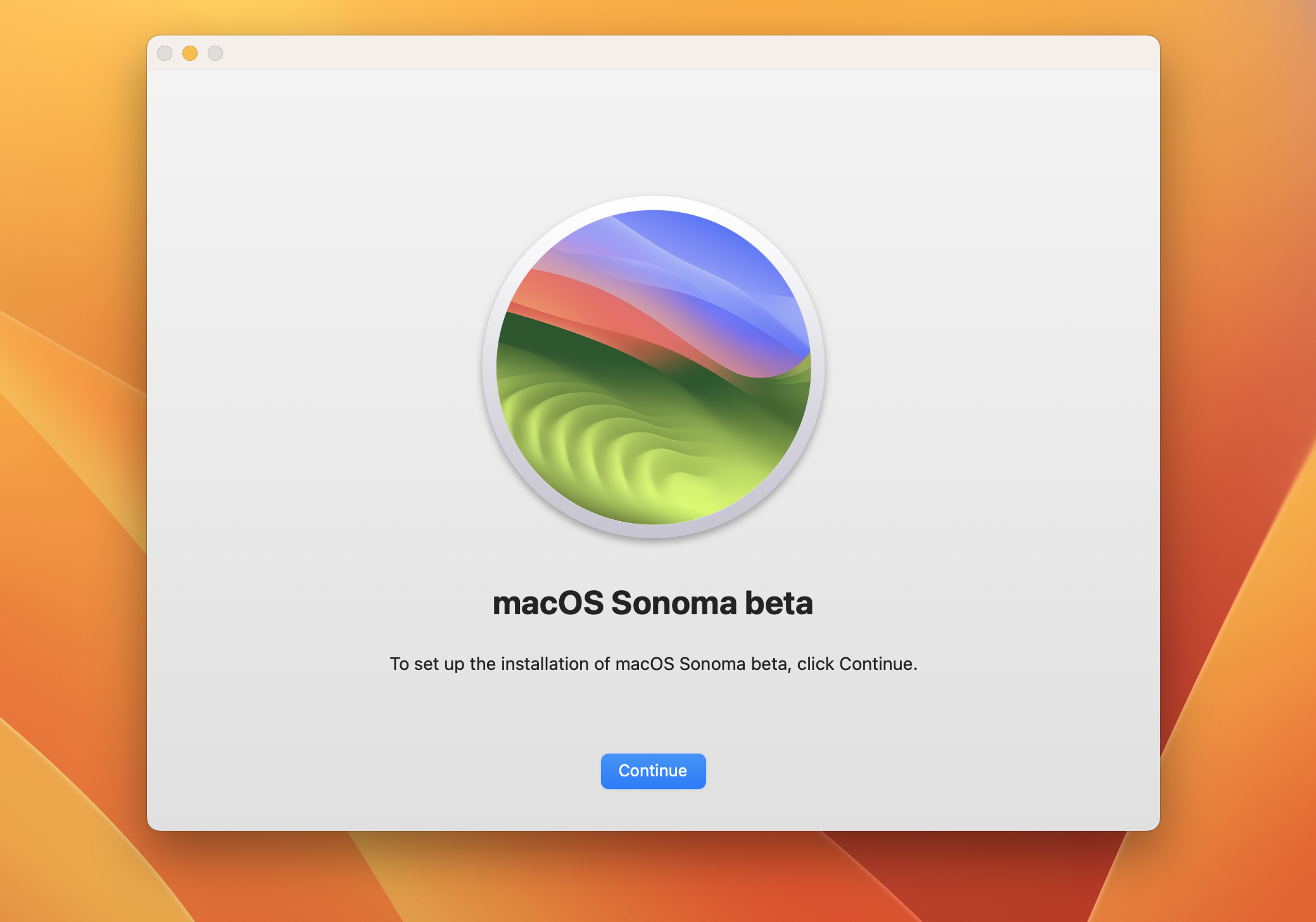This screenshot has width=1316, height=922.
Task: Click the rightmost gray zoom circle
Action: tap(216, 53)
